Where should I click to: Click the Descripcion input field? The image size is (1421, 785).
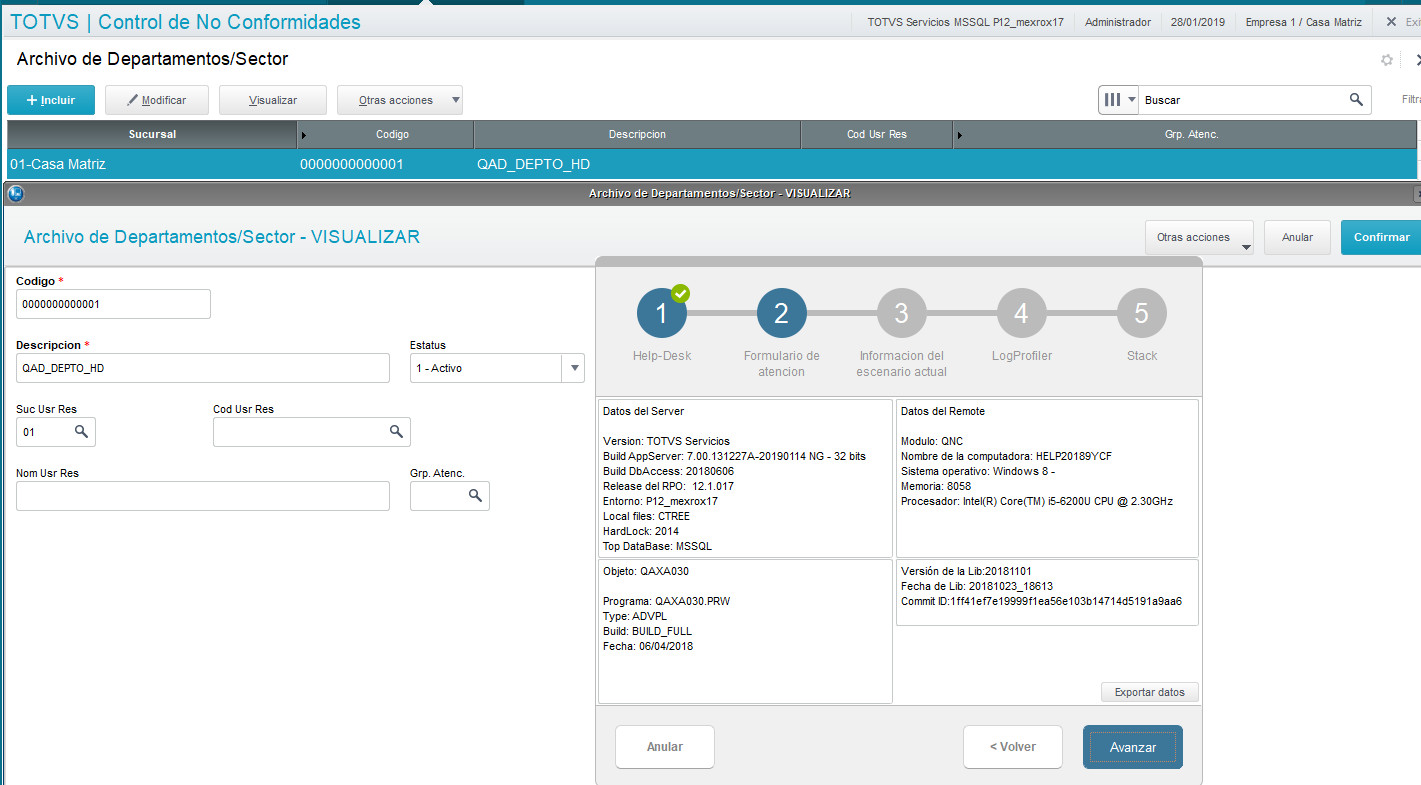[203, 368]
